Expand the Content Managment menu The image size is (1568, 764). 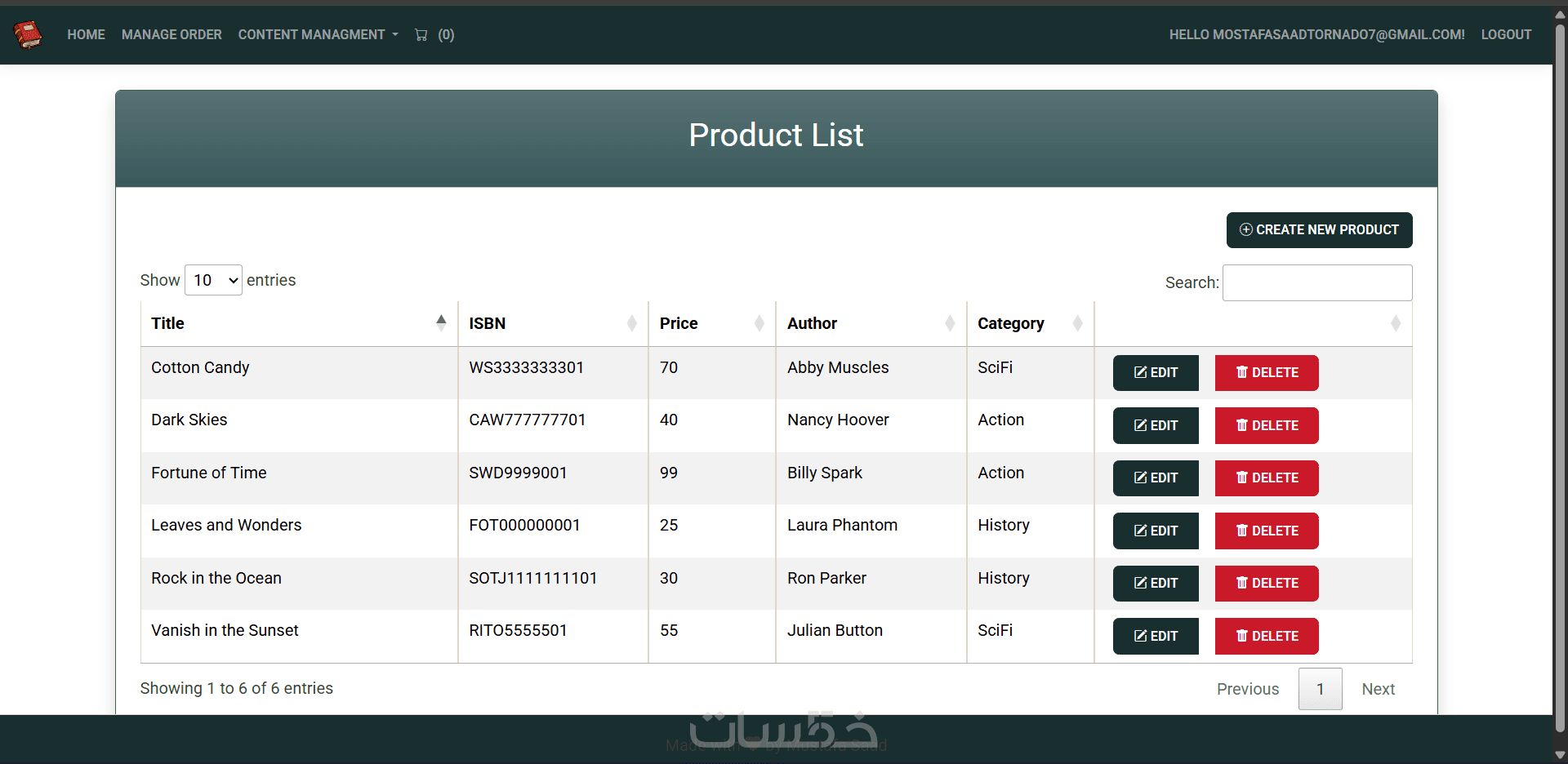click(x=318, y=34)
